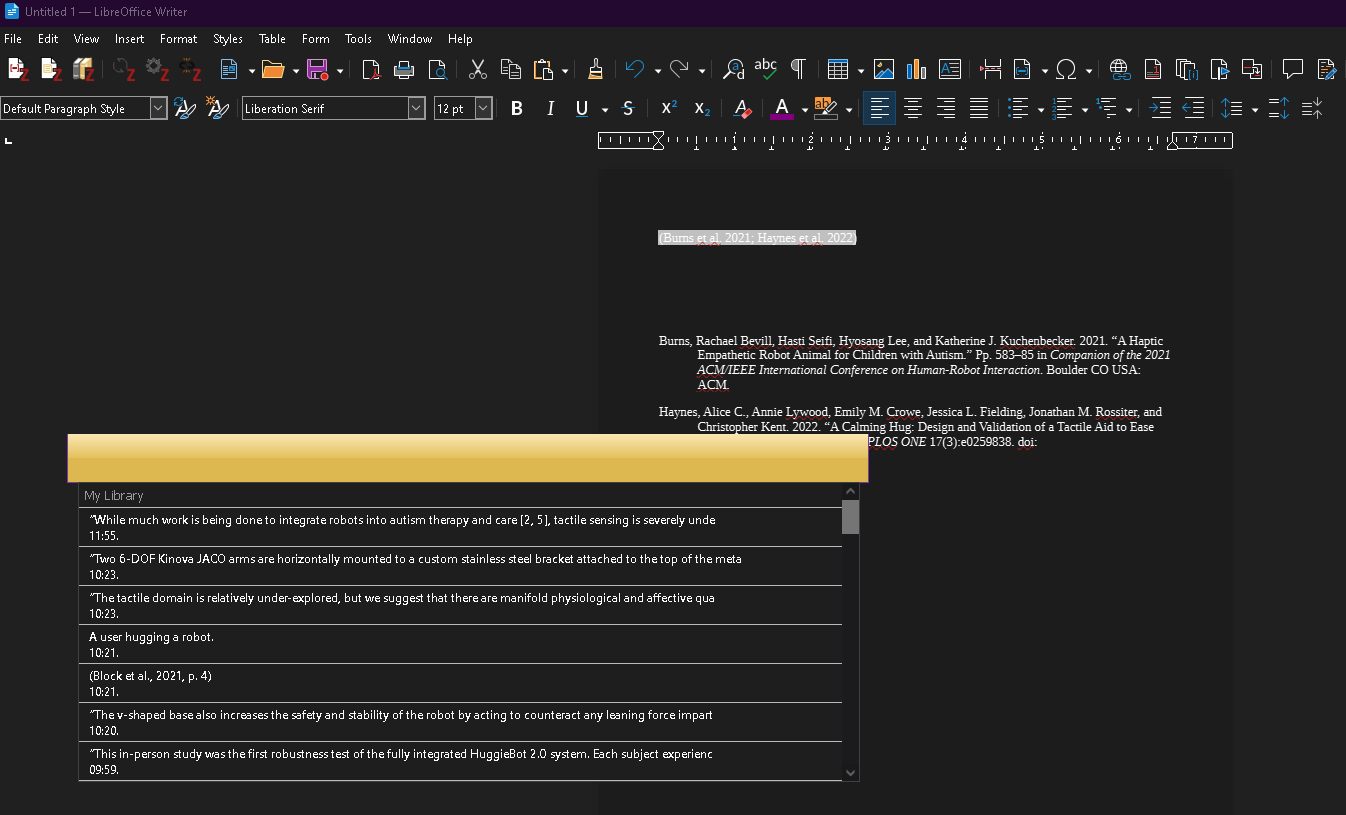
Task: Click the Print toolbar icon
Action: (404, 69)
